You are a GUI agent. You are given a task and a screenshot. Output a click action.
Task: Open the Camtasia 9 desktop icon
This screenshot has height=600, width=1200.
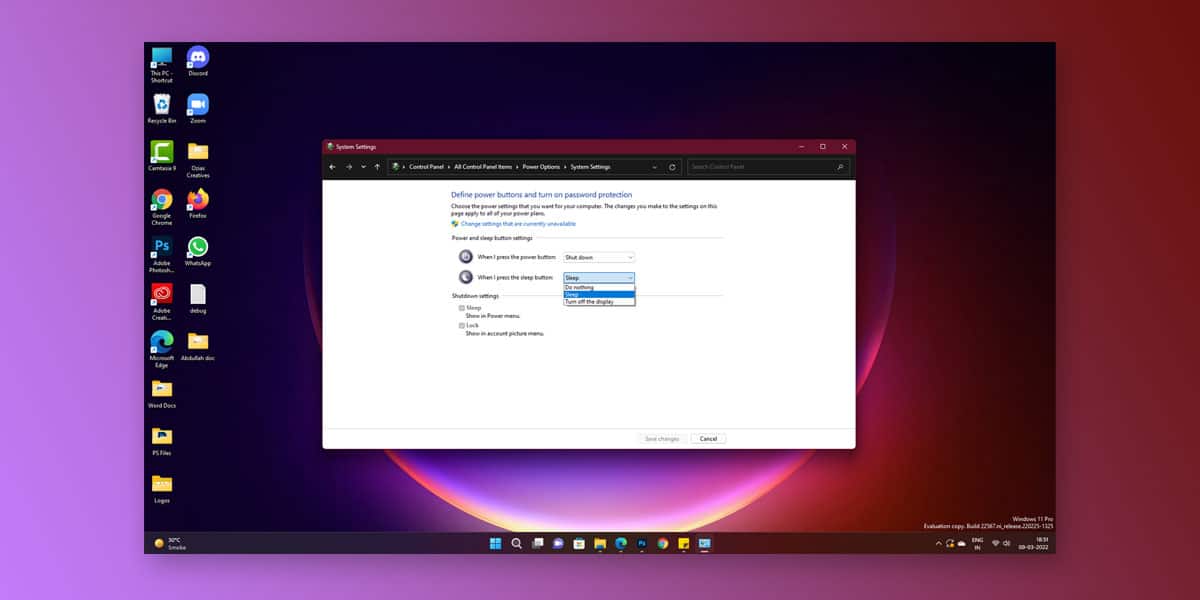(161, 156)
